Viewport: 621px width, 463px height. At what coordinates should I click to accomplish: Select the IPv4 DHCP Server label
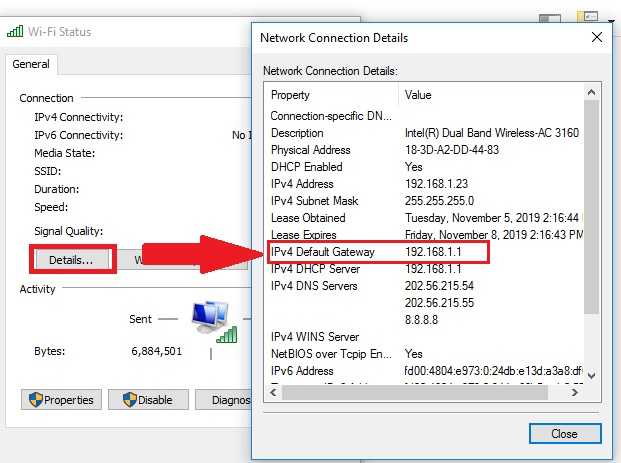pyautogui.click(x=315, y=269)
